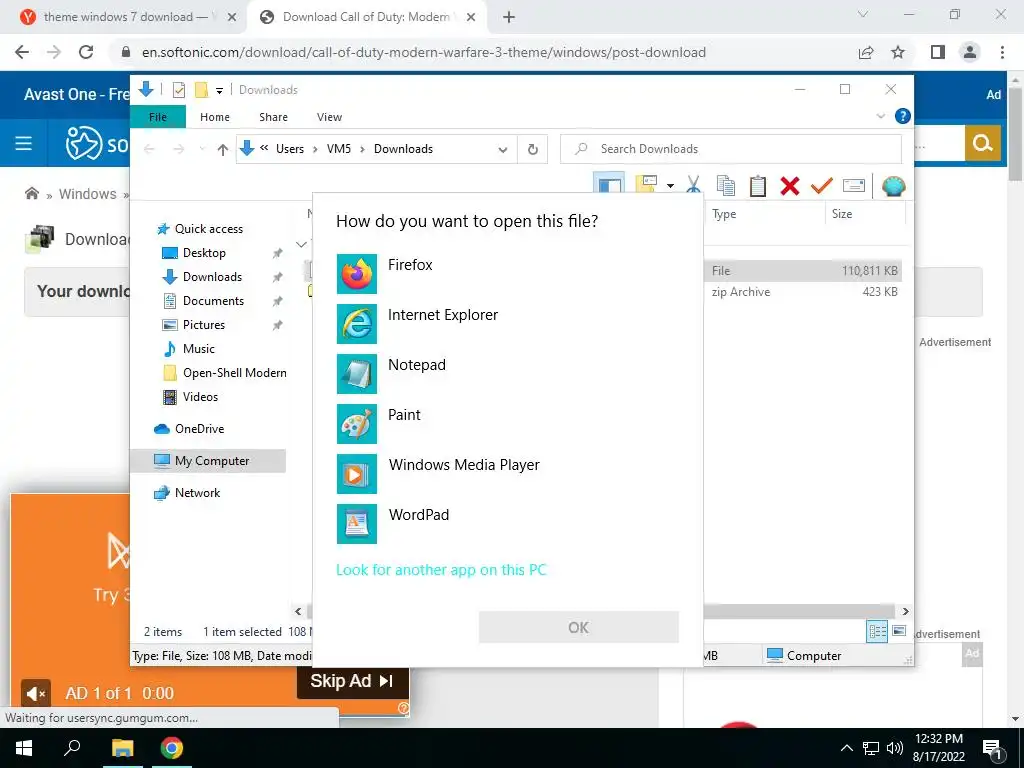This screenshot has width=1024, height=768.
Task: Switch to large icons view in status bar
Action: 899,631
